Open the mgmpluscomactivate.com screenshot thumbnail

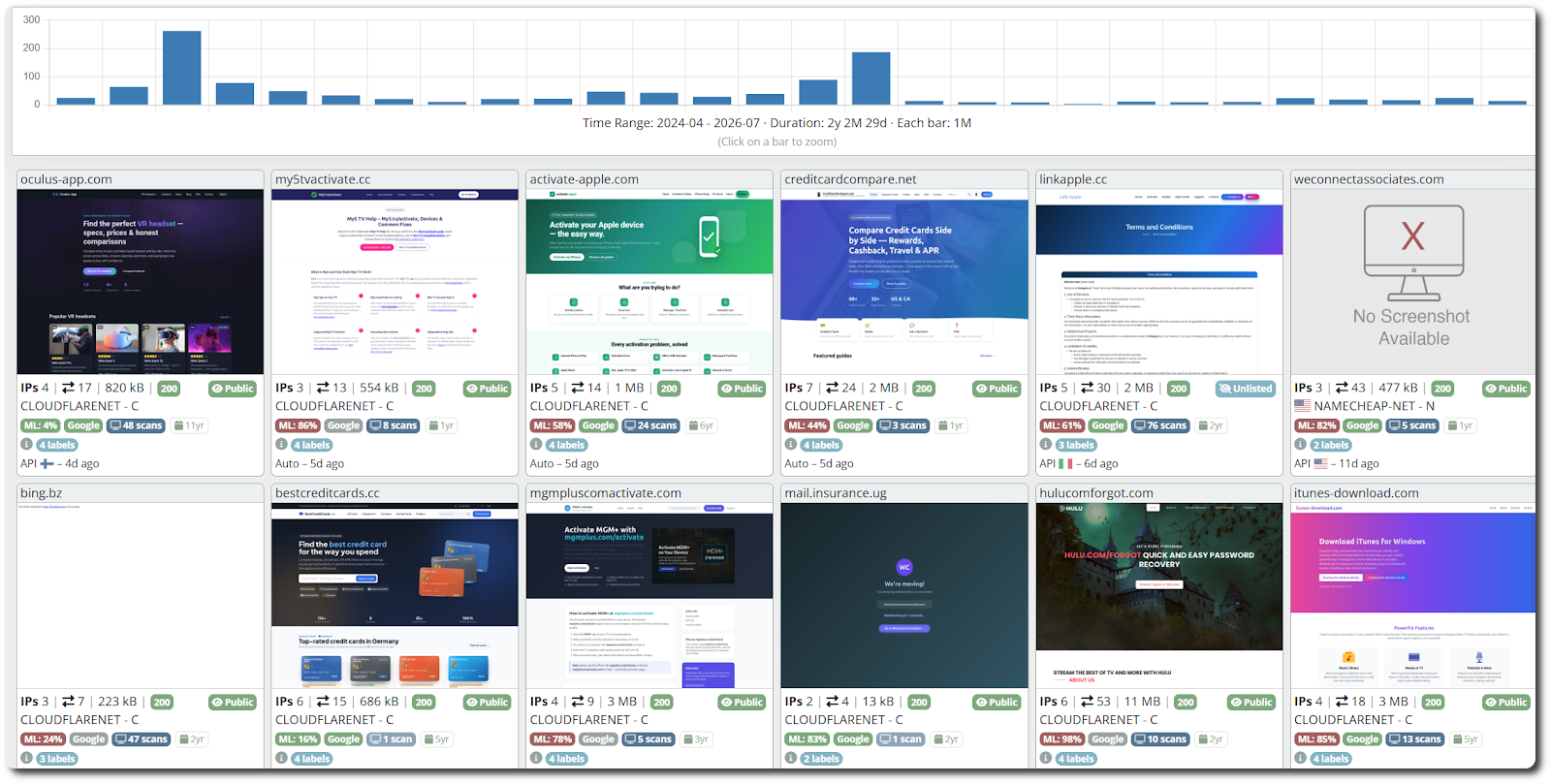pyautogui.click(x=649, y=596)
